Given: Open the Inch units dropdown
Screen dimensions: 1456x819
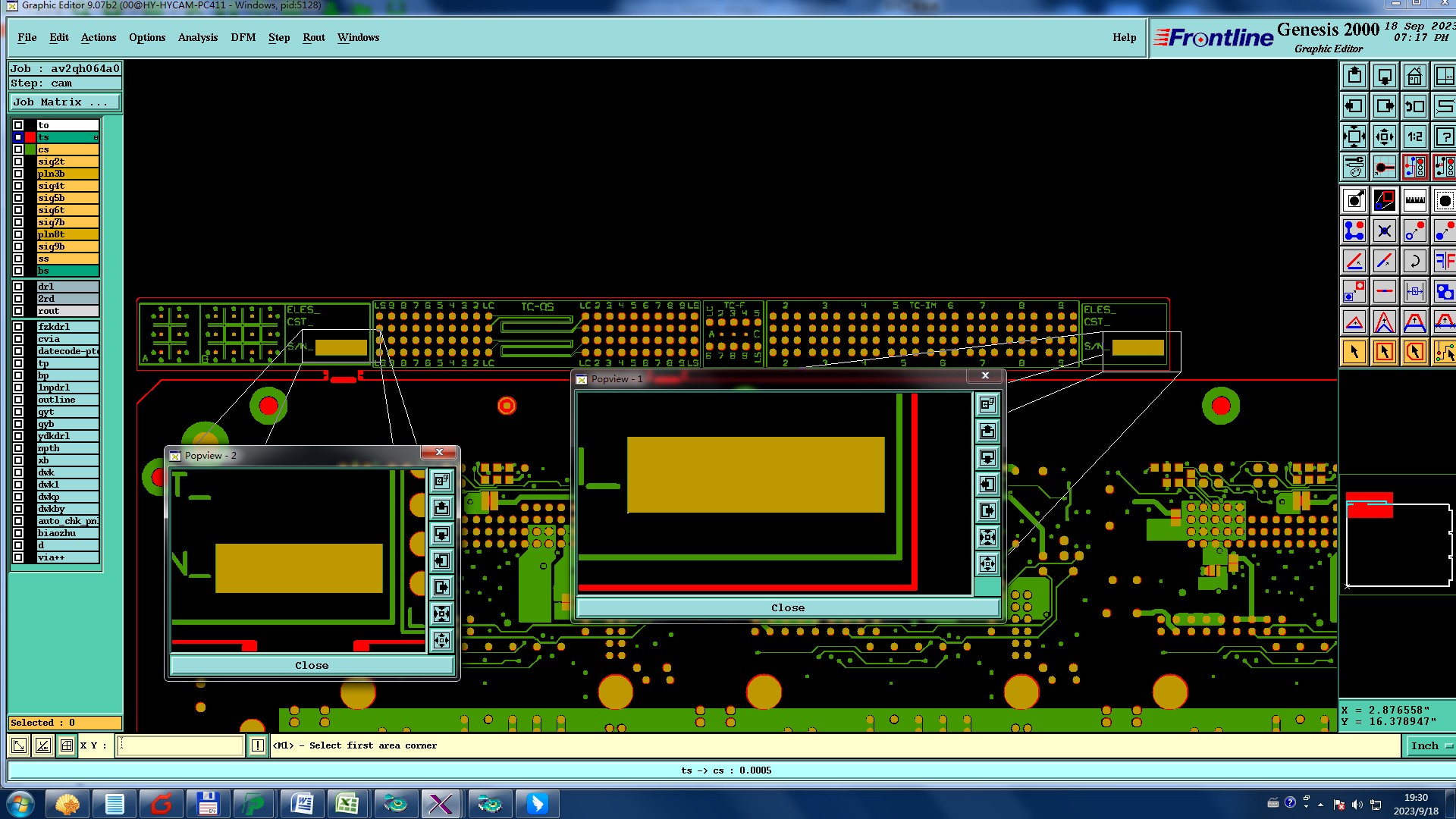Looking at the screenshot, I should click(x=1429, y=746).
